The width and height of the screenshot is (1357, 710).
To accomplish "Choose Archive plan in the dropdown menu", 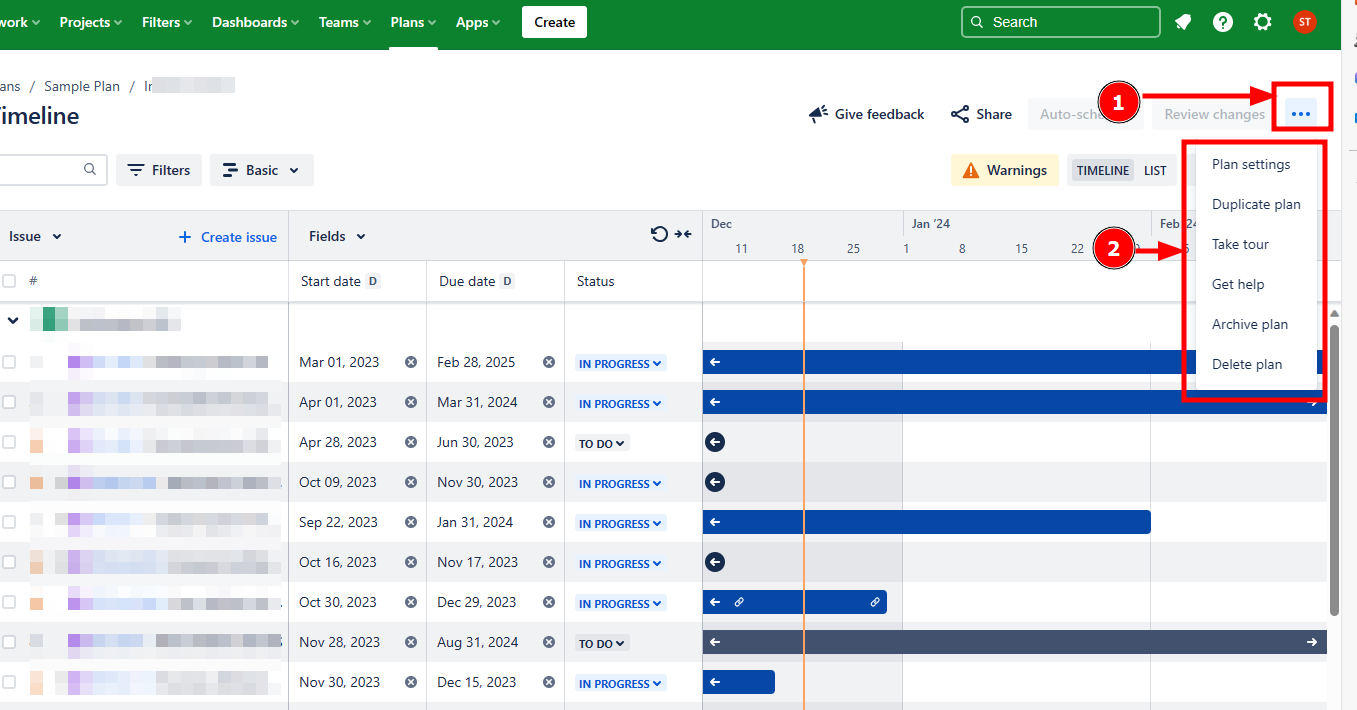I will 1249,324.
